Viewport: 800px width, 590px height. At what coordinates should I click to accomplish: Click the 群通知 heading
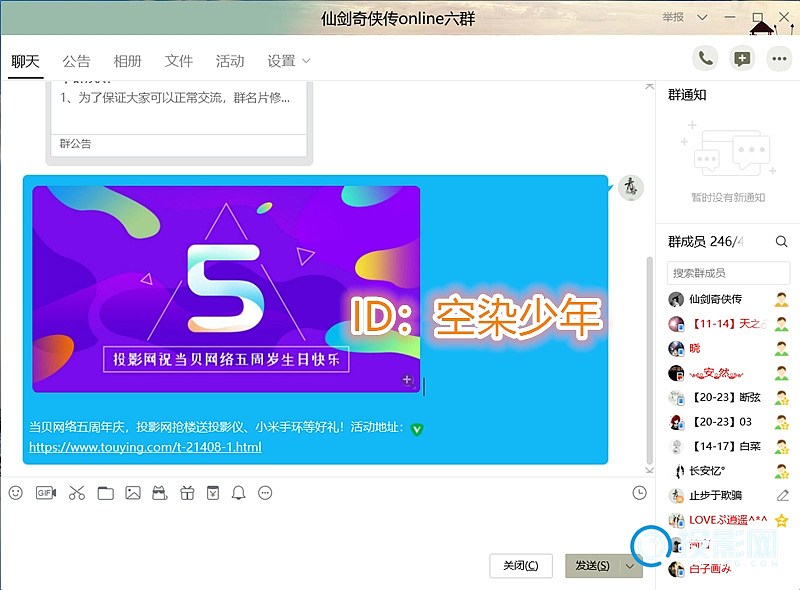pos(687,94)
